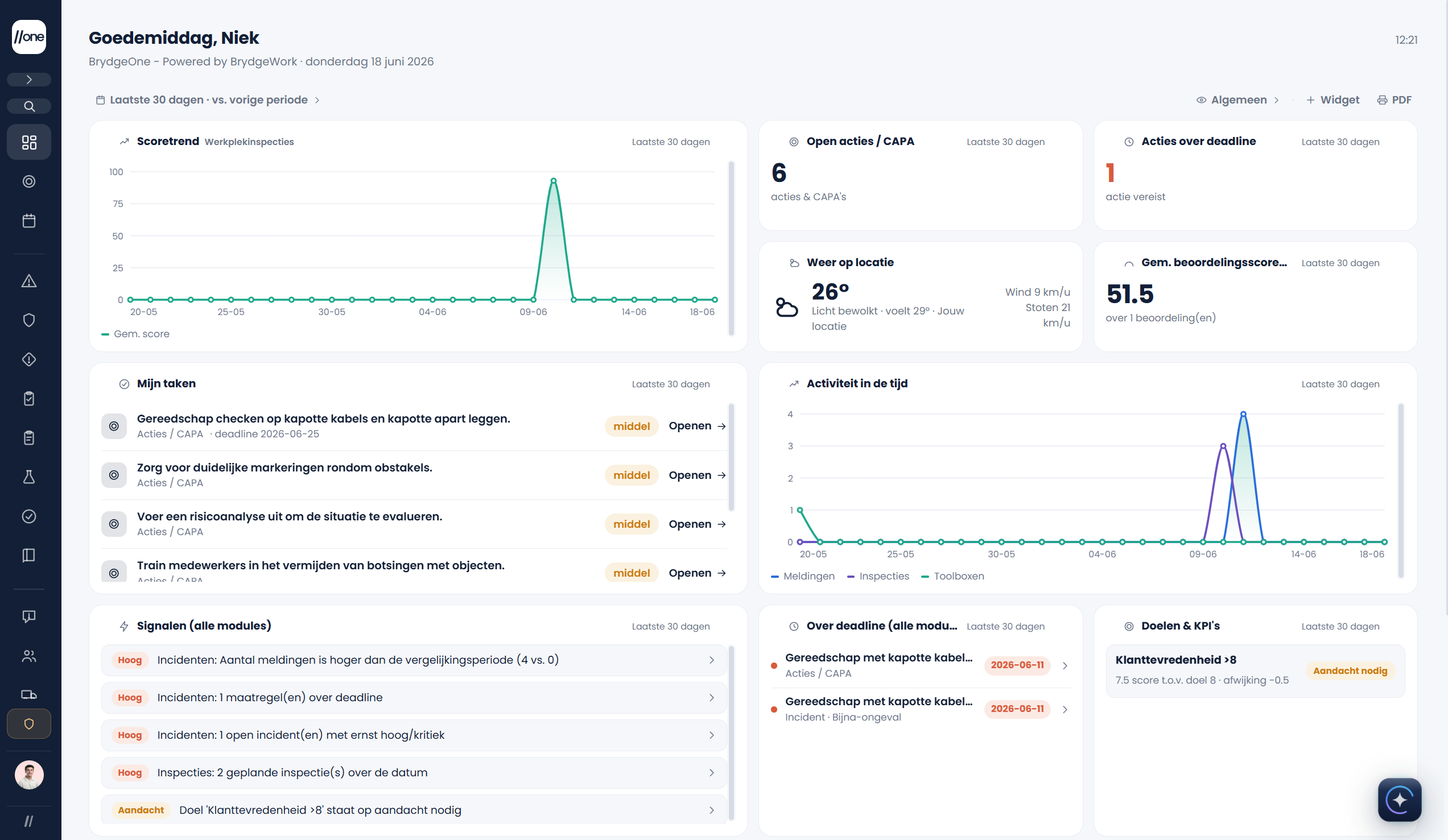Open the Gem. beoordelingsscore widget
Viewport: 1448px width, 840px height.
(x=1255, y=296)
